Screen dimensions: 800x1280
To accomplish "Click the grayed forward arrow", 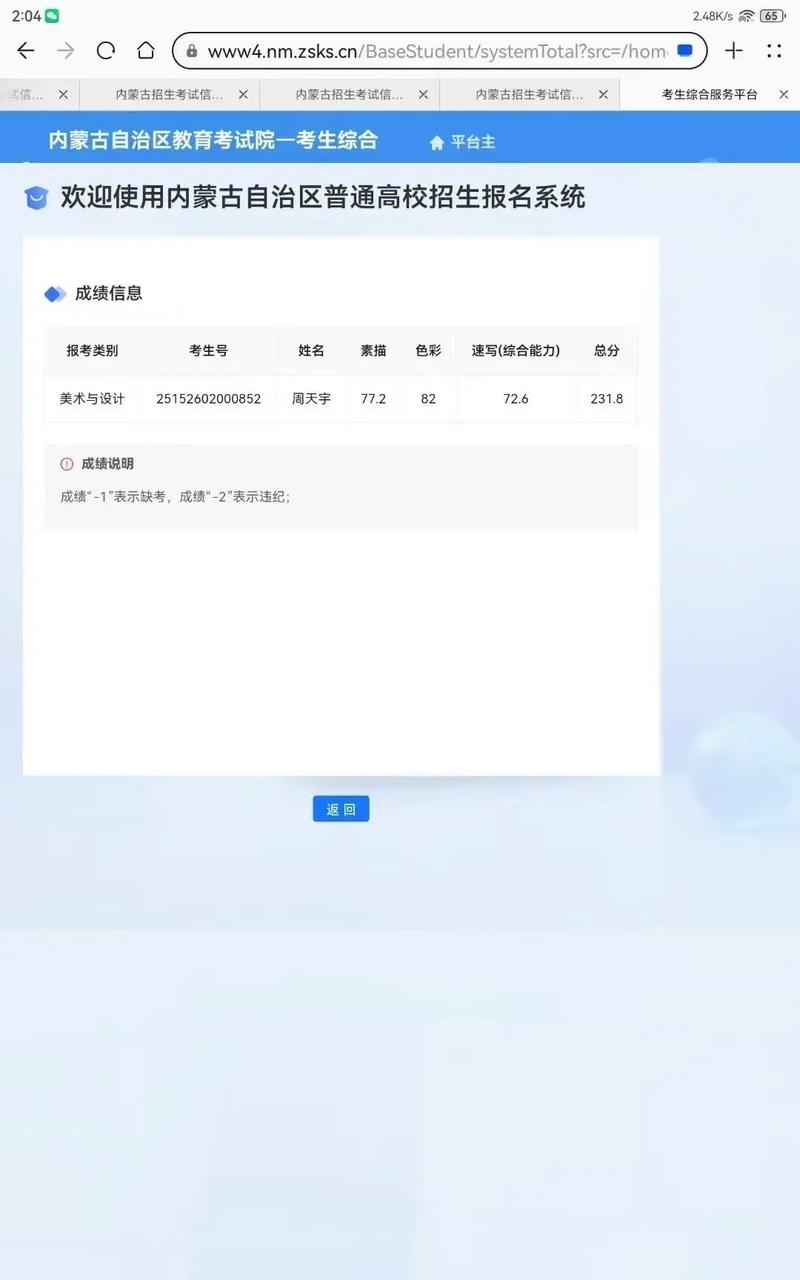I will (x=65, y=50).
